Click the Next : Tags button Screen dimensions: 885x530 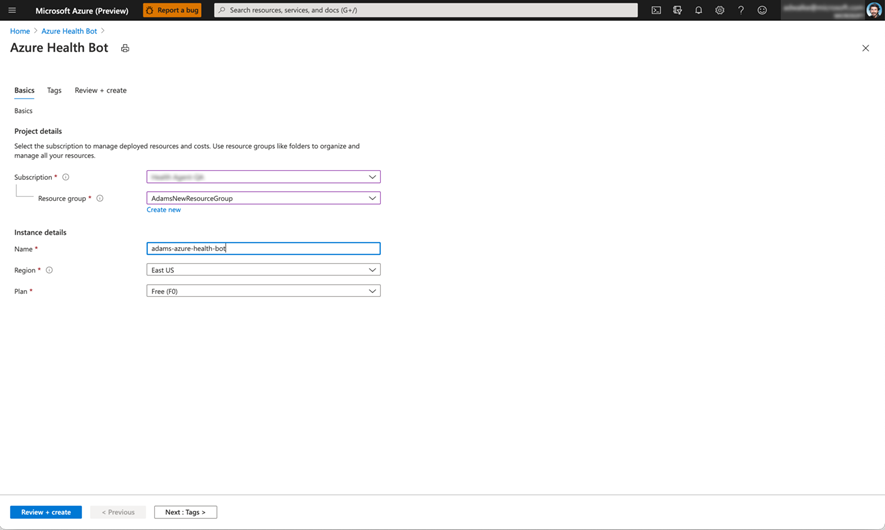pyautogui.click(x=185, y=512)
